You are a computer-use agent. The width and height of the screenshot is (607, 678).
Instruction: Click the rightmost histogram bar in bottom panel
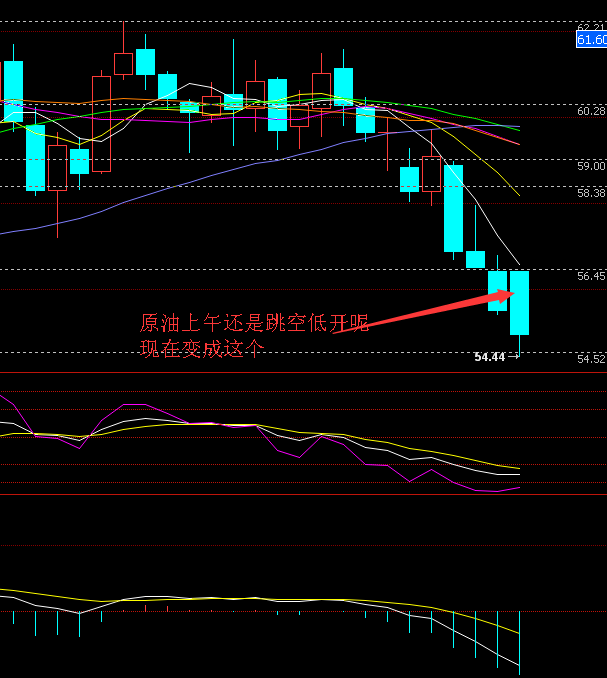(x=519, y=642)
